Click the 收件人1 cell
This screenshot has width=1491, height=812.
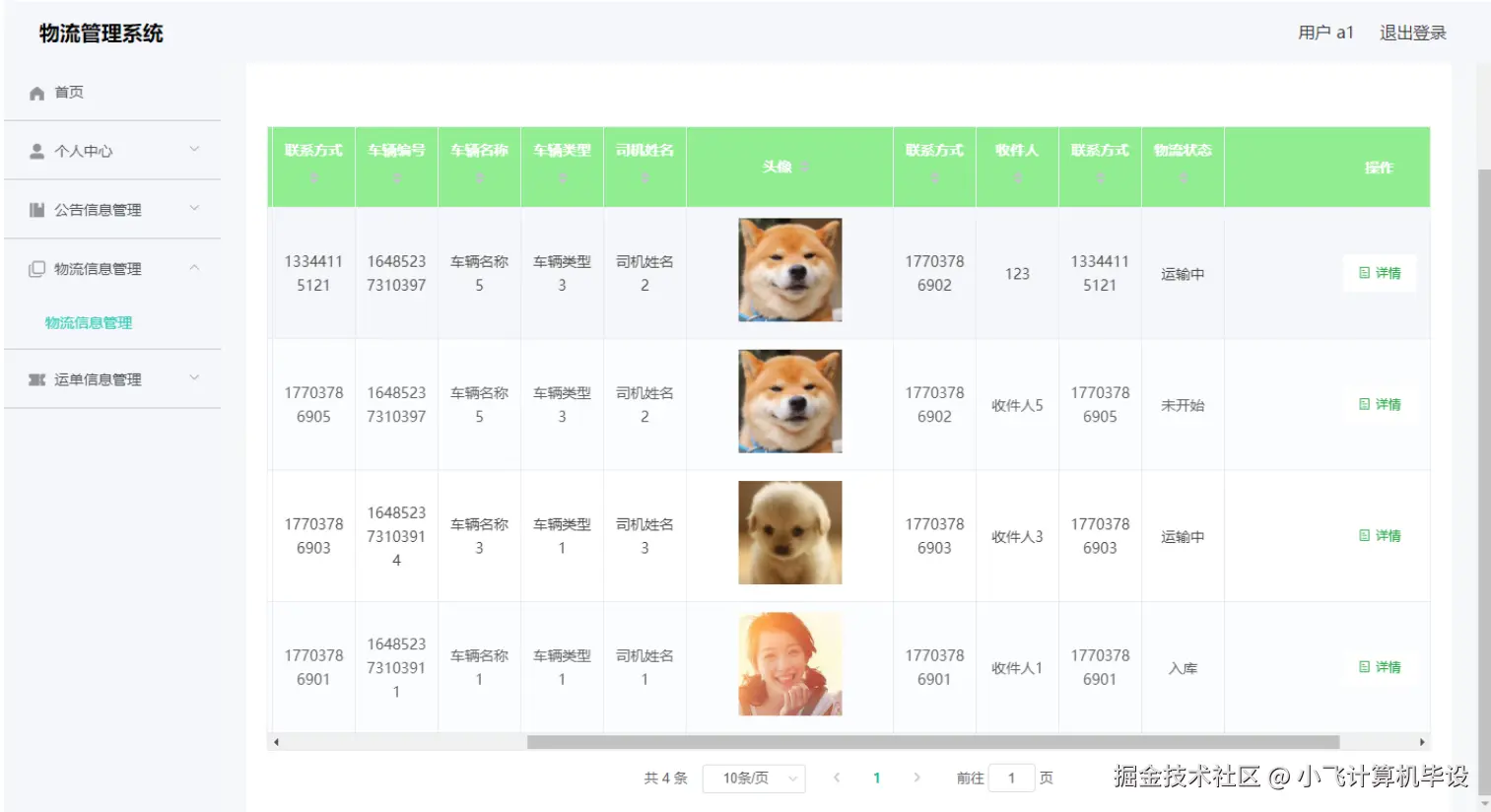[1017, 668]
